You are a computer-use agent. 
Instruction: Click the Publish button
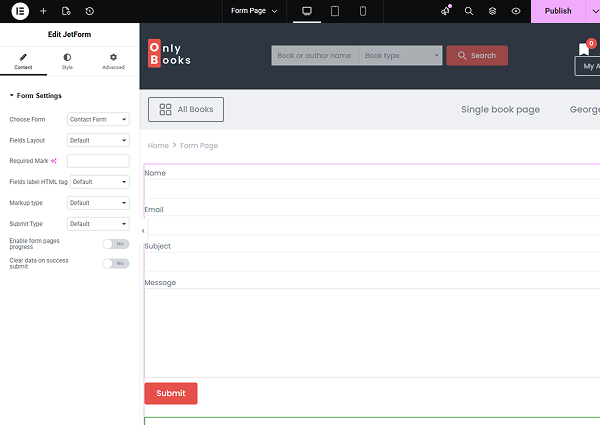tap(558, 11)
